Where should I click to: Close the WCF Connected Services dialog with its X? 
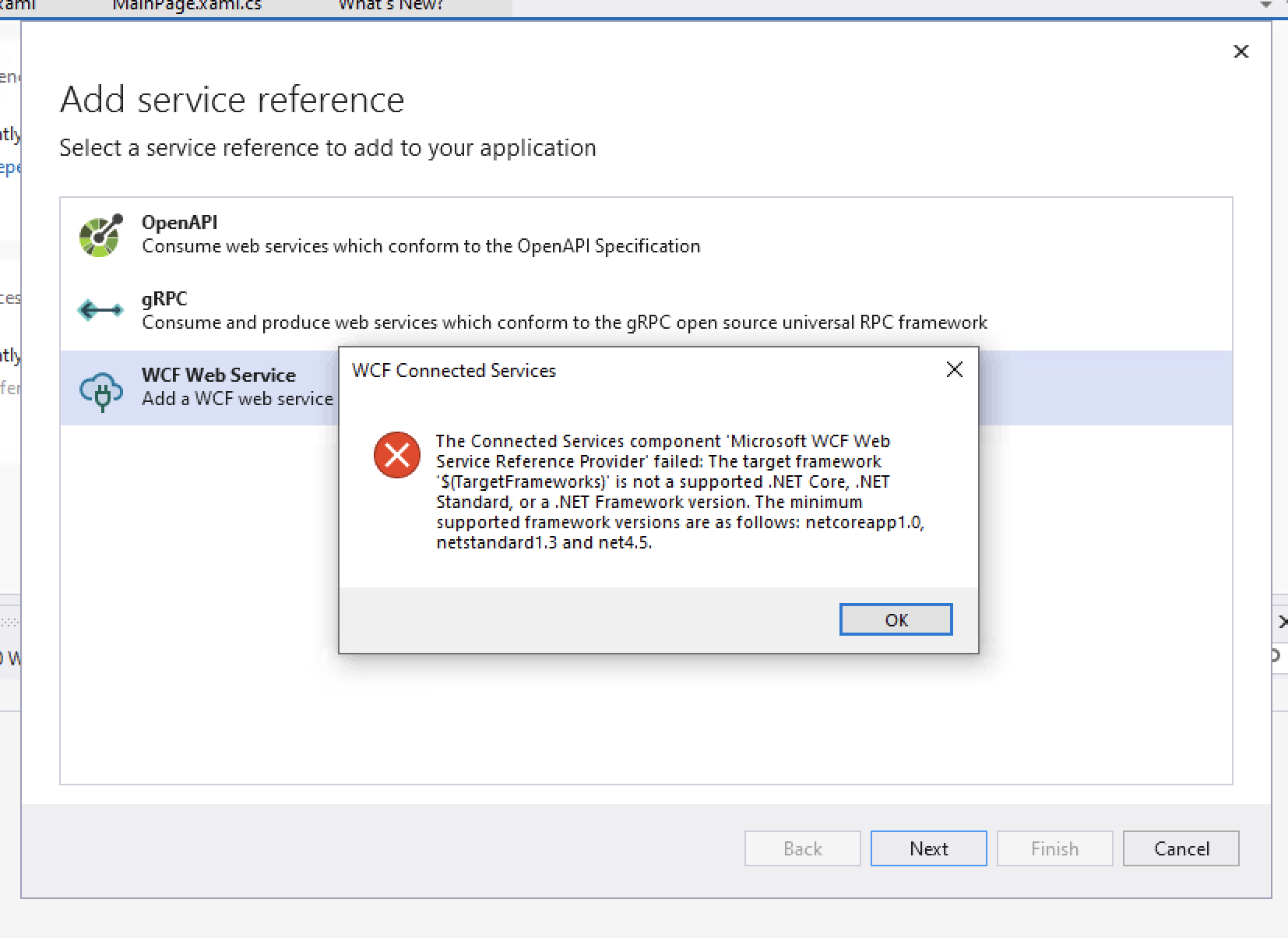click(955, 370)
